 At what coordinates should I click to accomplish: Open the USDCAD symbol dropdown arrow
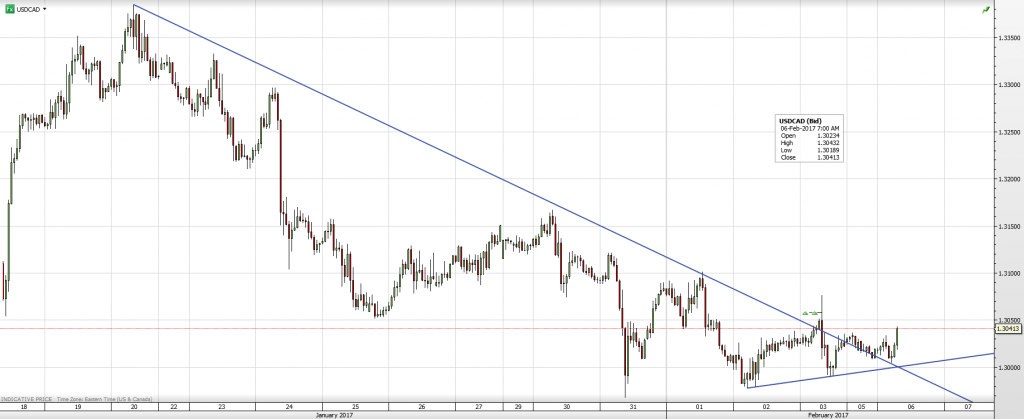pyautogui.click(x=45, y=8)
